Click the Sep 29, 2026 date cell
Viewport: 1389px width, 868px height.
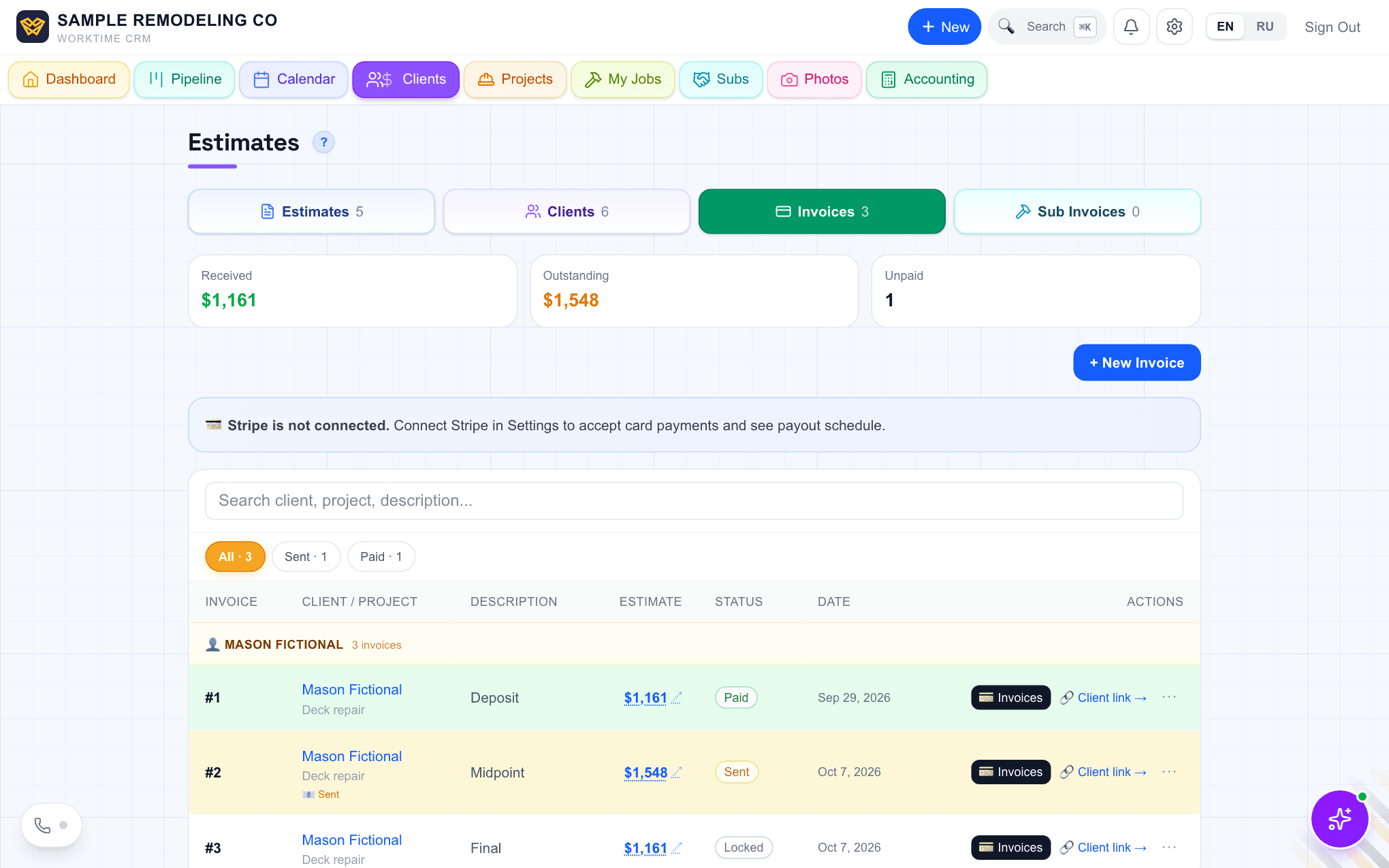(854, 698)
